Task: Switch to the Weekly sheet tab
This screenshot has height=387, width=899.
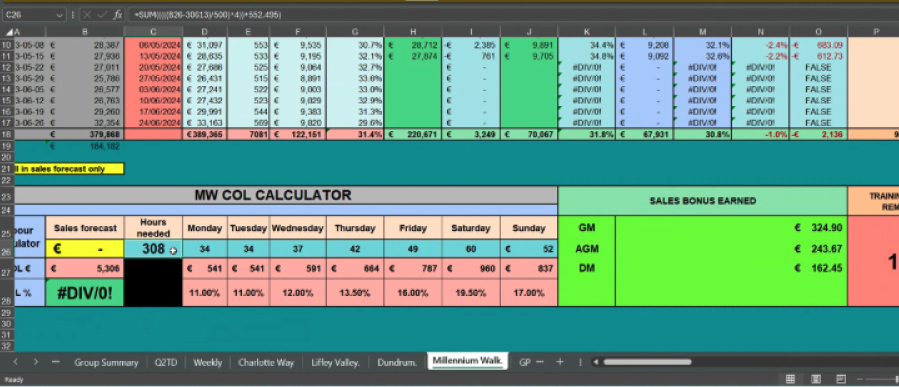Action: pyautogui.click(x=208, y=362)
